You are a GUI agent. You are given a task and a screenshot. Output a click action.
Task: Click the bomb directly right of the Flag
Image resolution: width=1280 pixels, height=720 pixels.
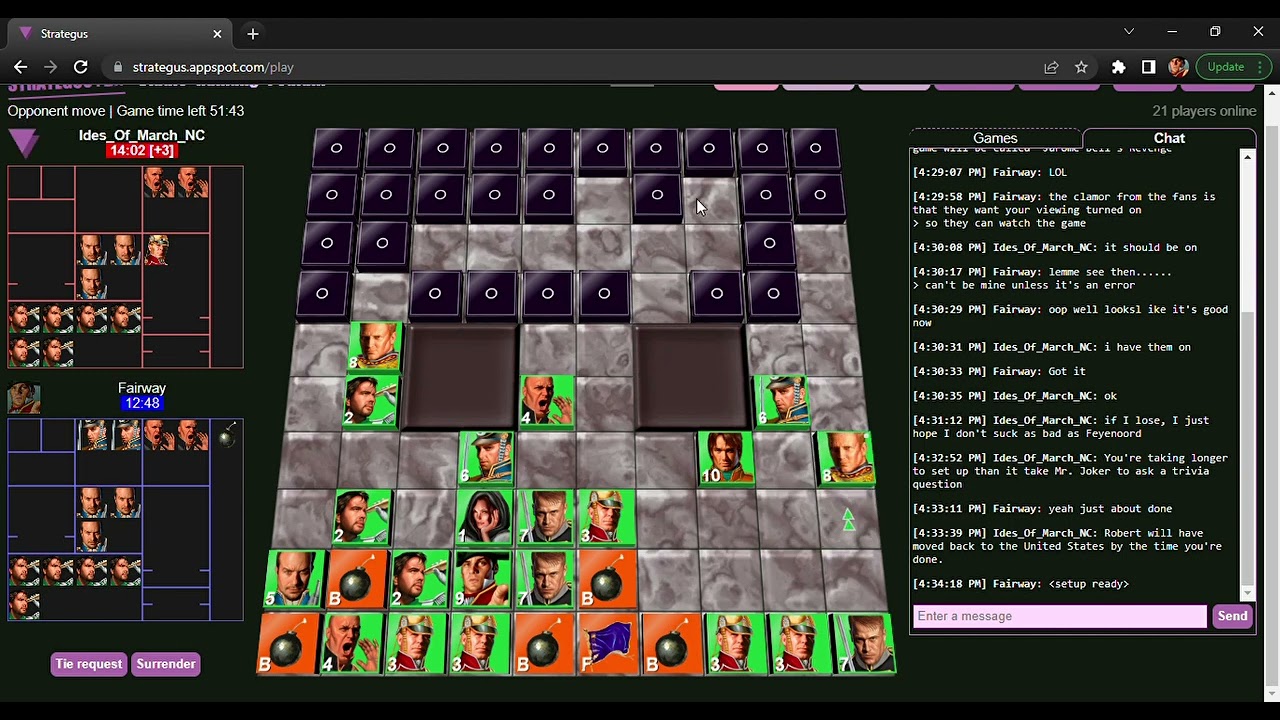pos(672,643)
